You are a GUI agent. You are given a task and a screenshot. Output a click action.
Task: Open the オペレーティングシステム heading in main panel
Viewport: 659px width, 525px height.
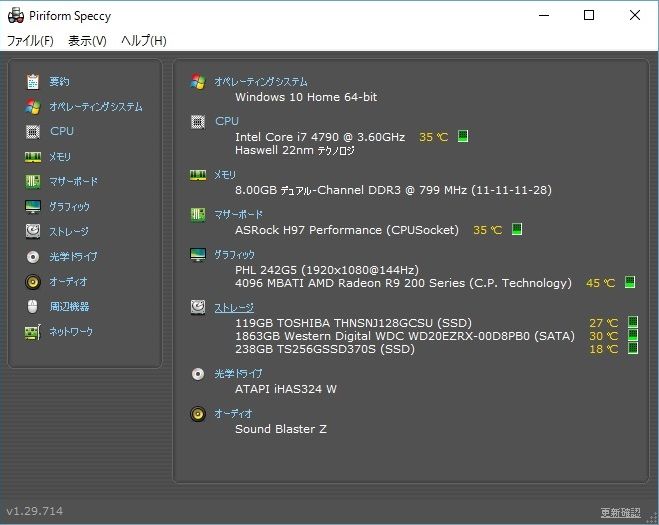[x=261, y=82]
